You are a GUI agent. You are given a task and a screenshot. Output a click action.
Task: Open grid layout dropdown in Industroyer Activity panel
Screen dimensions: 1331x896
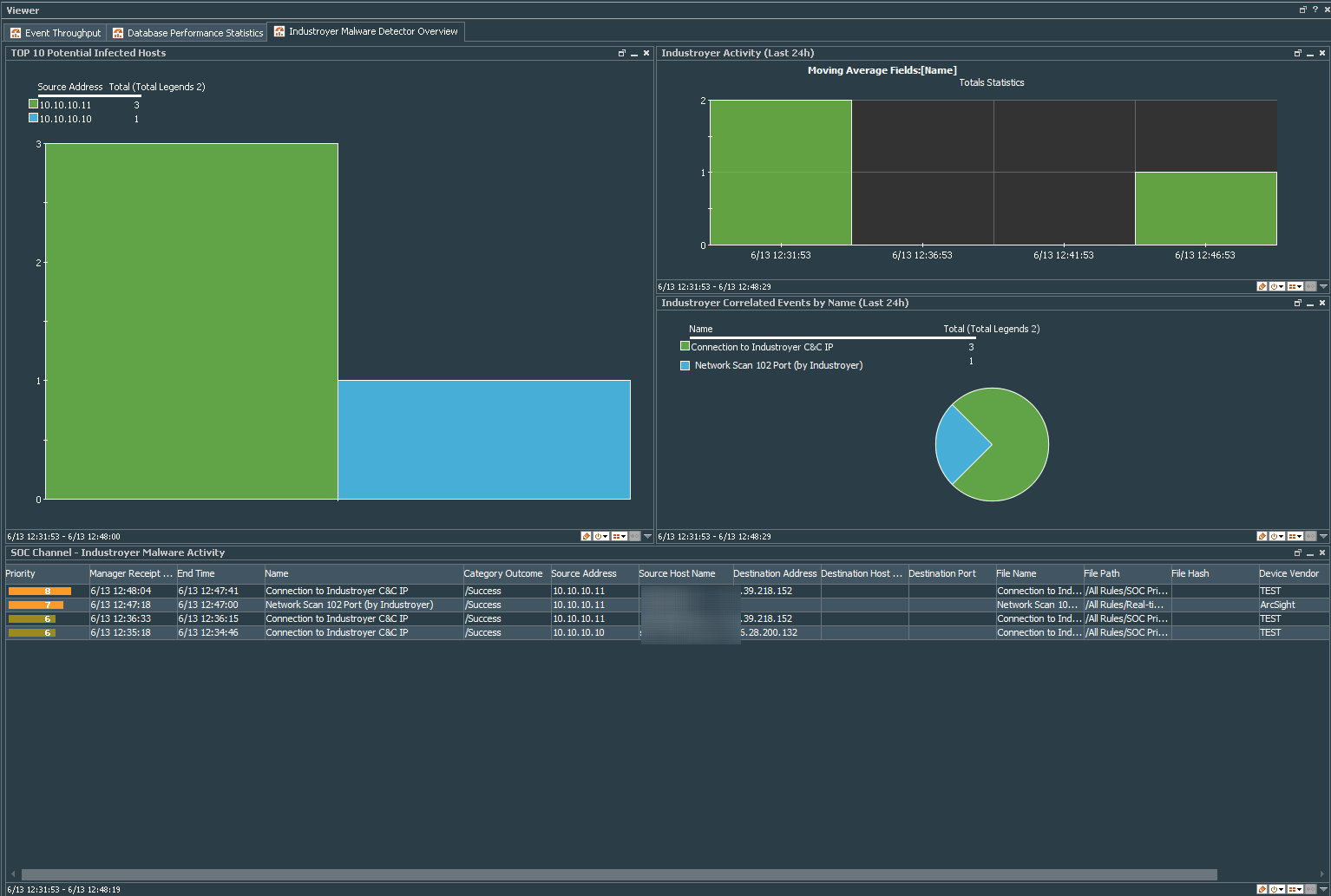pos(1295,286)
